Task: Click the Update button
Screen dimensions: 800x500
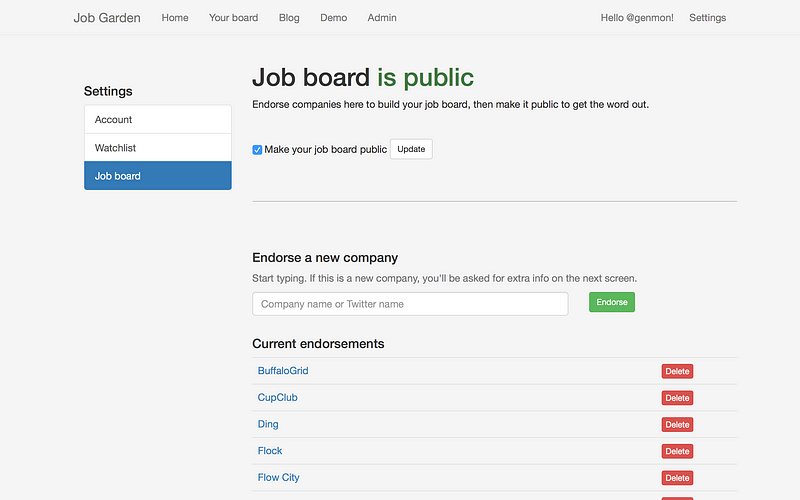Action: pos(411,149)
